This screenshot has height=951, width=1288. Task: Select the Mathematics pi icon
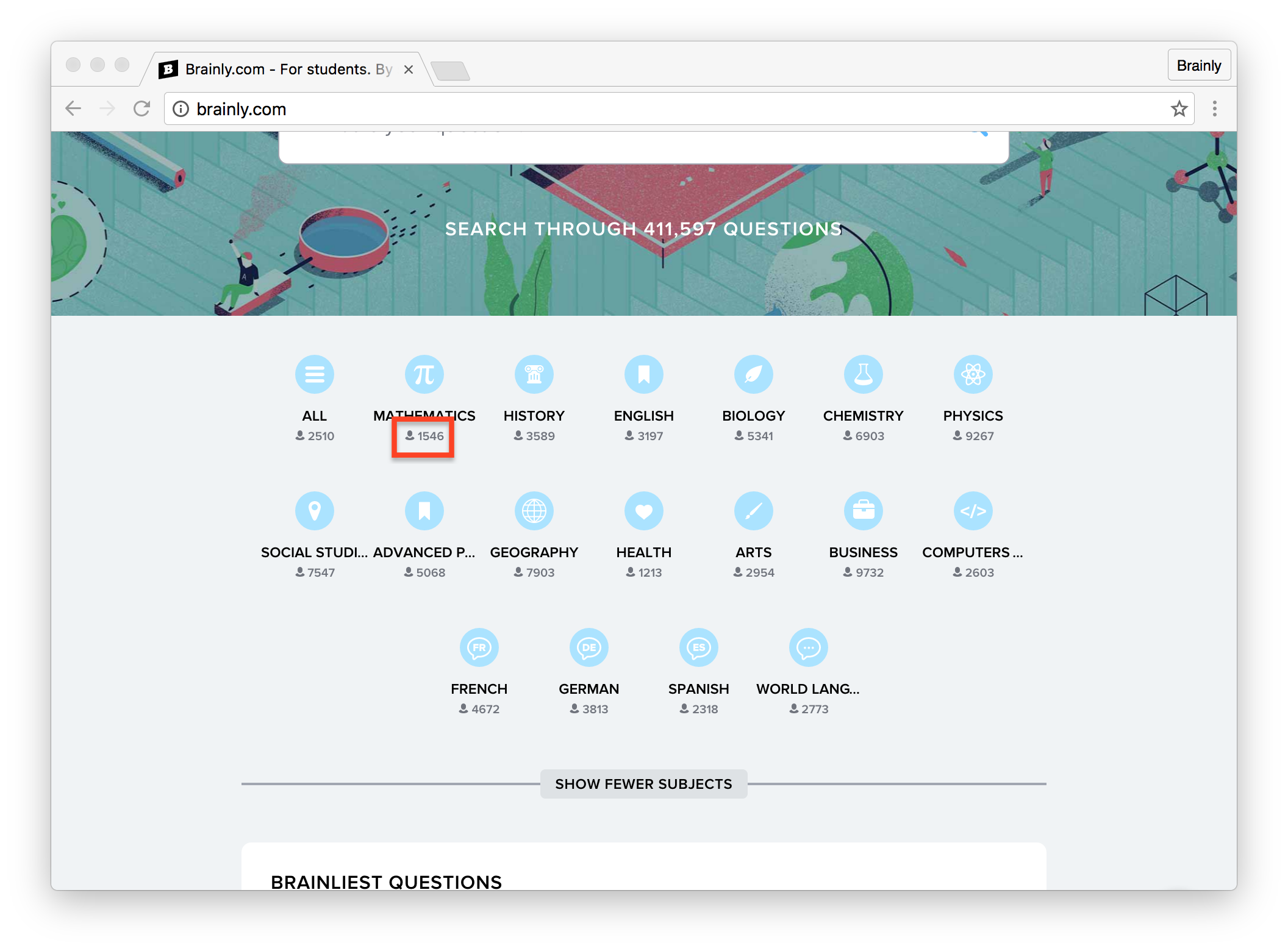point(424,374)
